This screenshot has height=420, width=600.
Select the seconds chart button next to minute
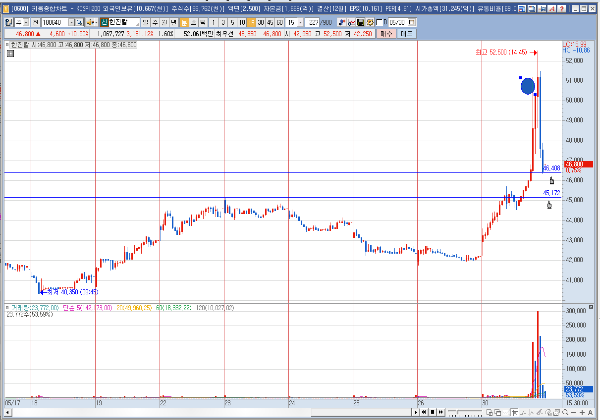click(x=193, y=23)
